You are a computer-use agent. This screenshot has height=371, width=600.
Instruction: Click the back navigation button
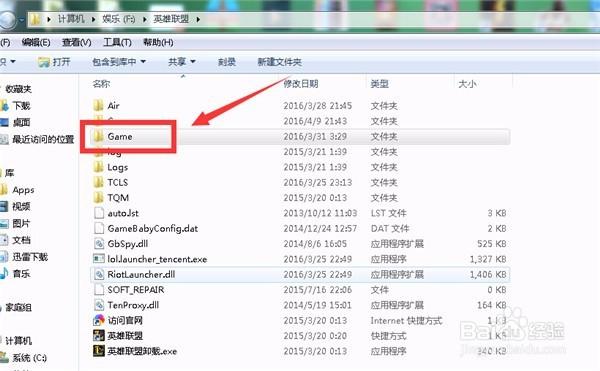pos(8,20)
